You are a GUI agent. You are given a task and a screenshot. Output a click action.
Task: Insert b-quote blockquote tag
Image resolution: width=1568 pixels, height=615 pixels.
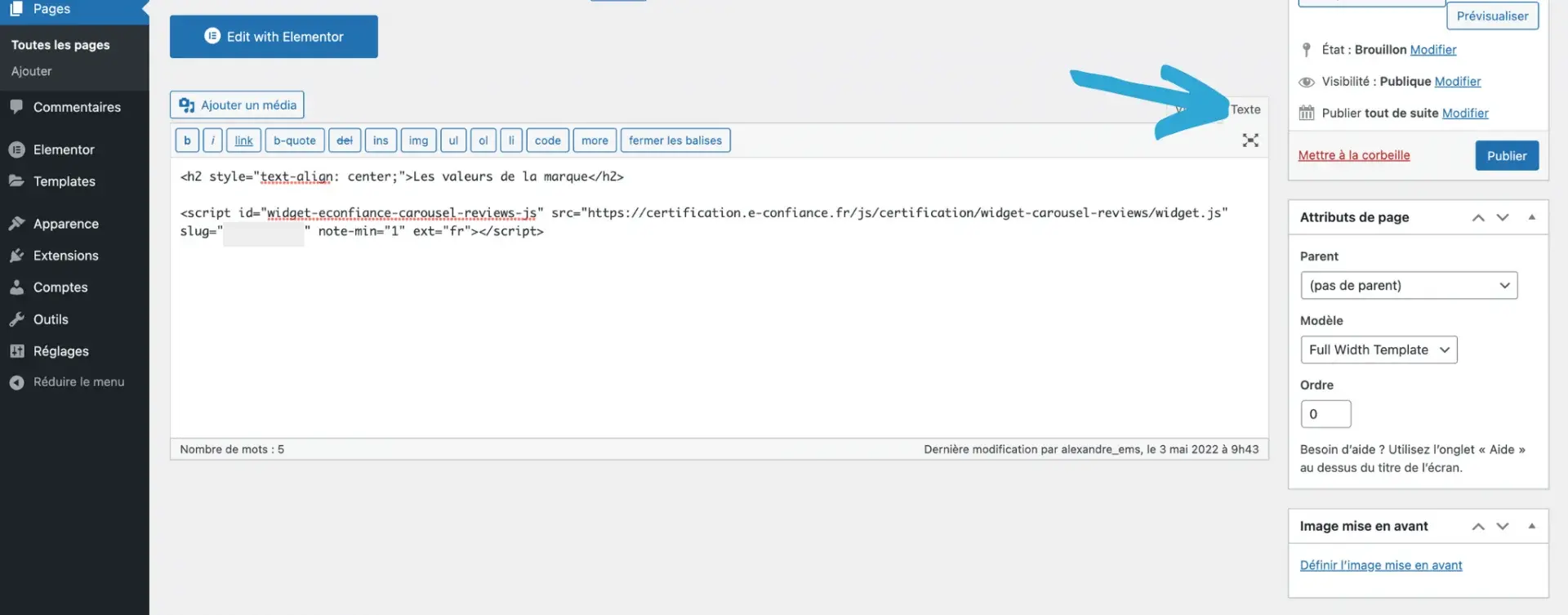pos(295,140)
